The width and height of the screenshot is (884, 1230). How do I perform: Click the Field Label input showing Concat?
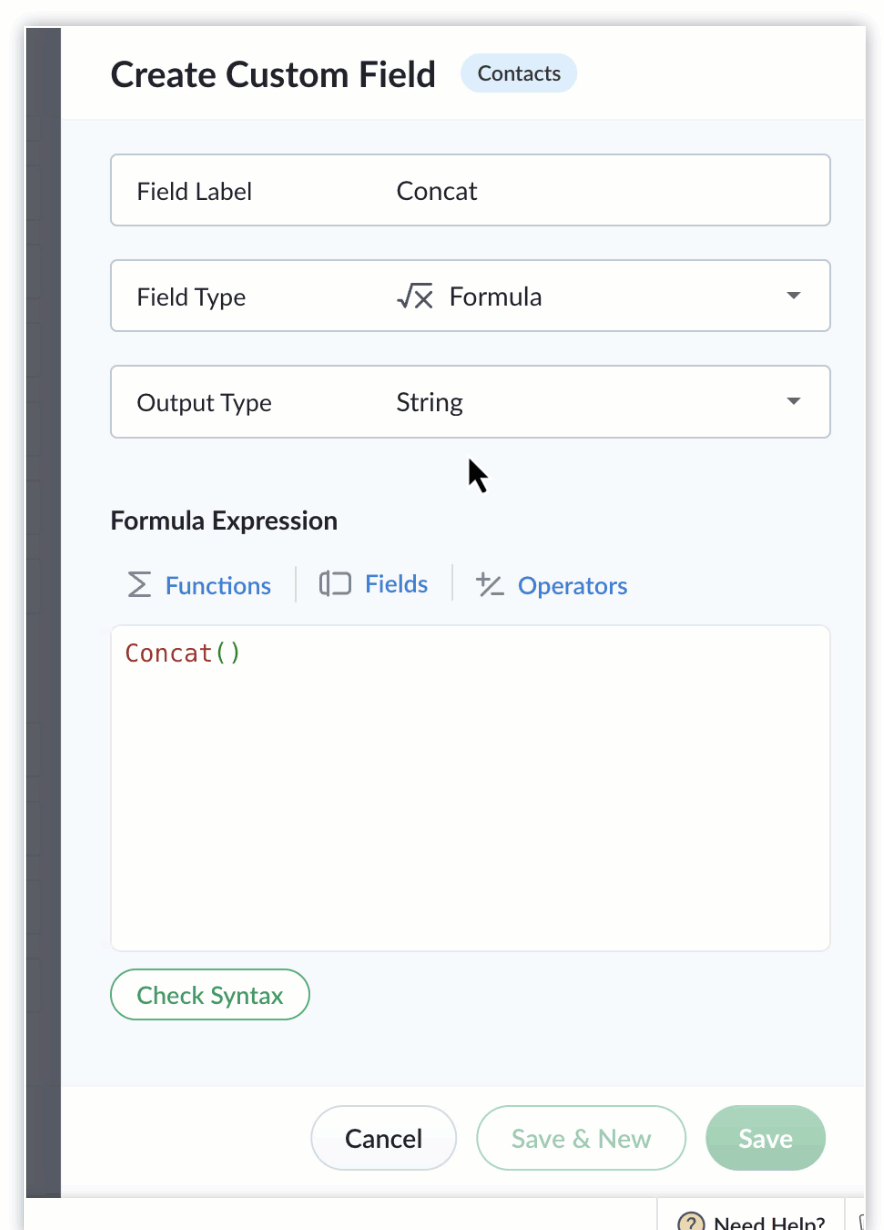tap(470, 190)
